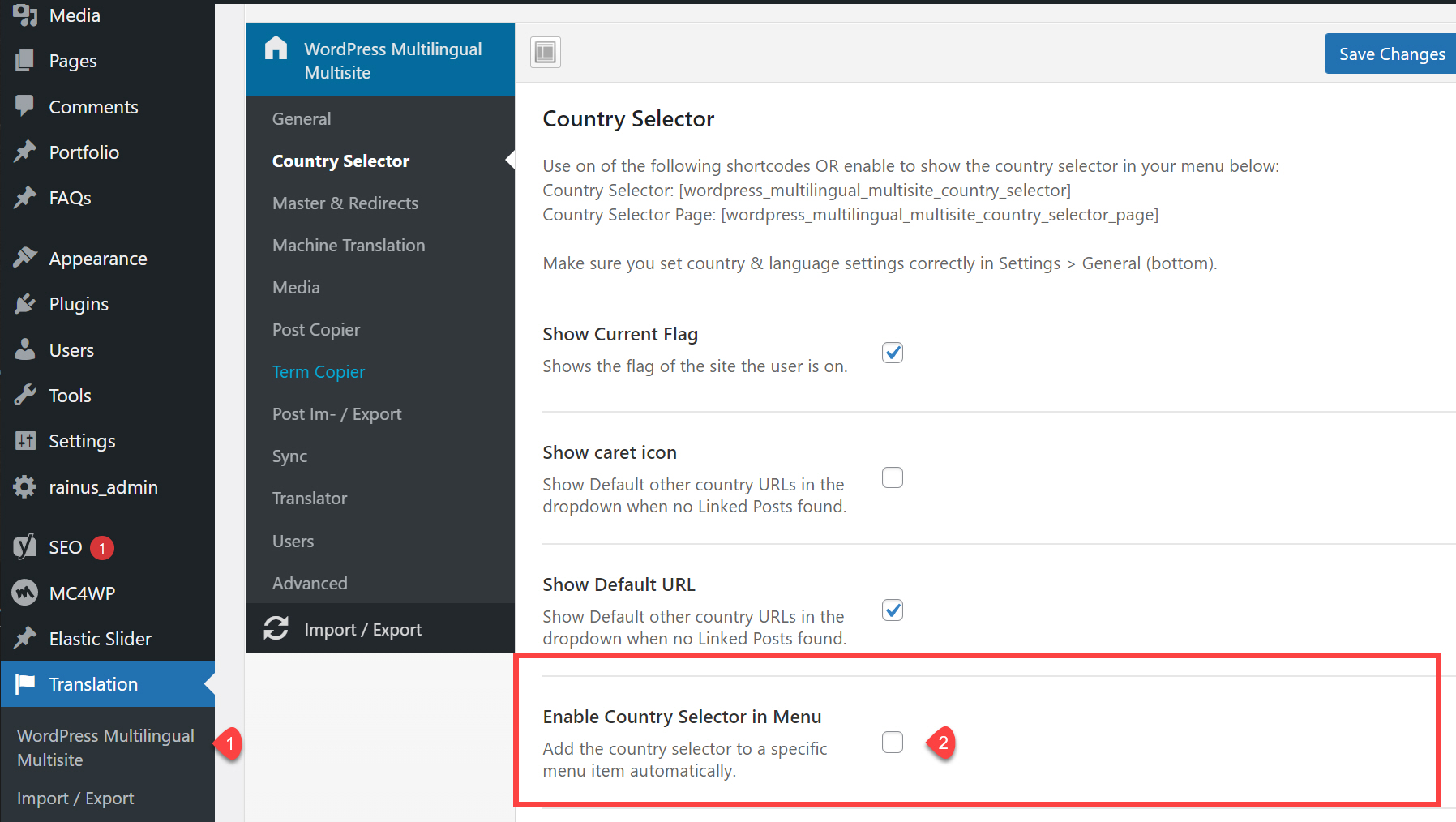
Task: Click the [wordpress_multilingual_multisite_country_selector] shortcode text
Action: [875, 190]
